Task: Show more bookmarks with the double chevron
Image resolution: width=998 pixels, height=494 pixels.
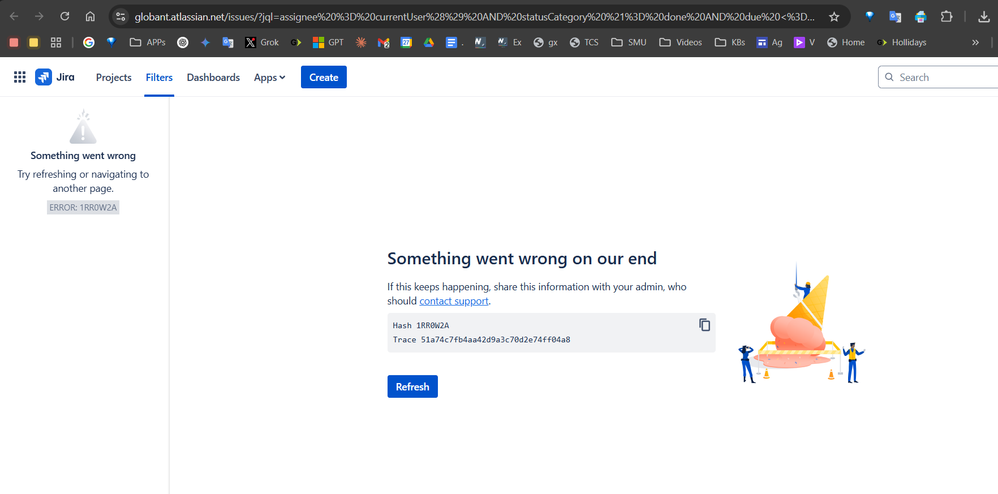Action: [x=975, y=43]
